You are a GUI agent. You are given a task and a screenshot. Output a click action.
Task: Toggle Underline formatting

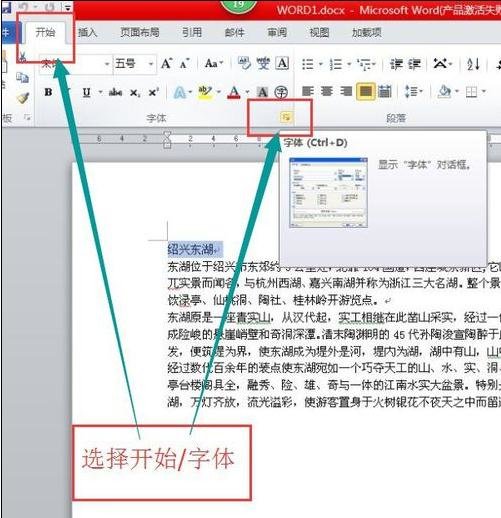point(87,92)
